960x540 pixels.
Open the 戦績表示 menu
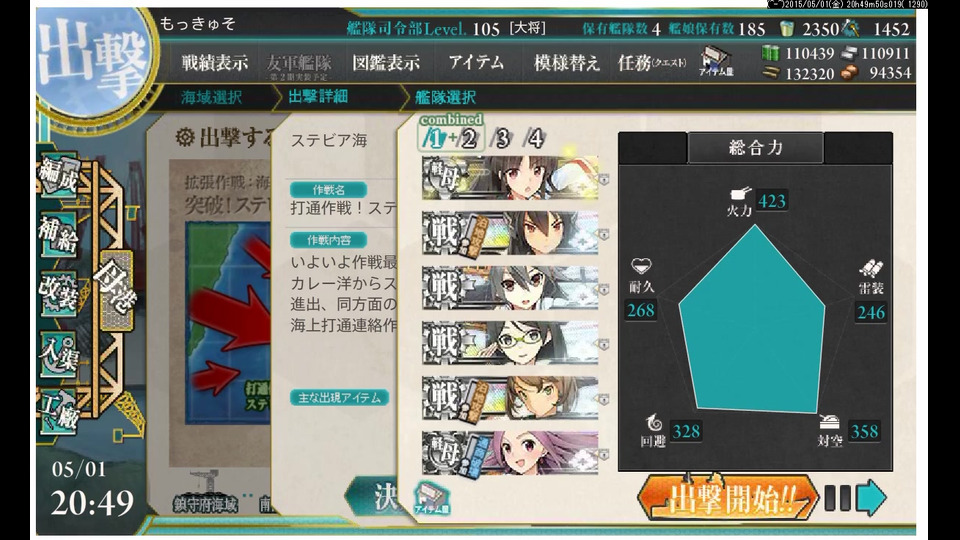point(214,62)
